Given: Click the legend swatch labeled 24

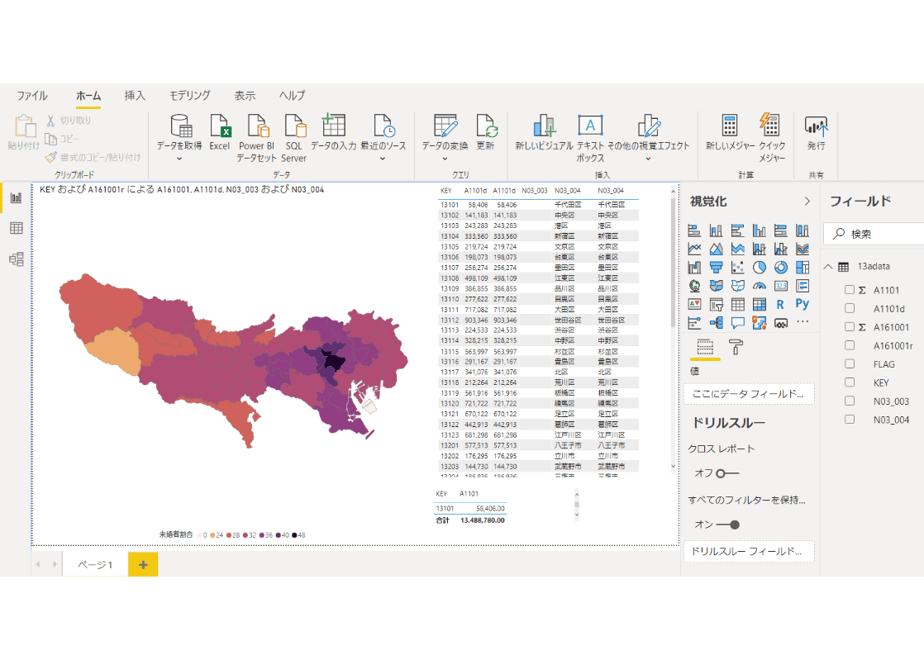Looking at the screenshot, I should (213, 535).
